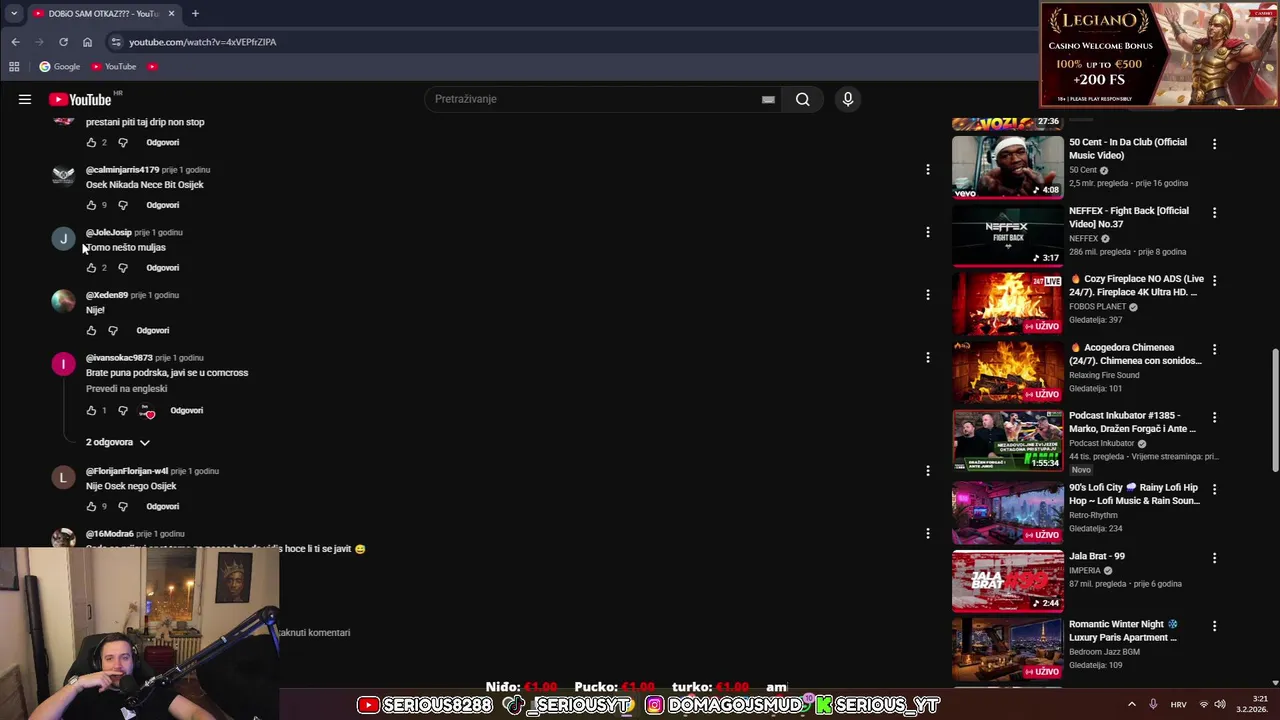Dislike the comment by @FlorijanFlorijan-w4l

click(123, 506)
